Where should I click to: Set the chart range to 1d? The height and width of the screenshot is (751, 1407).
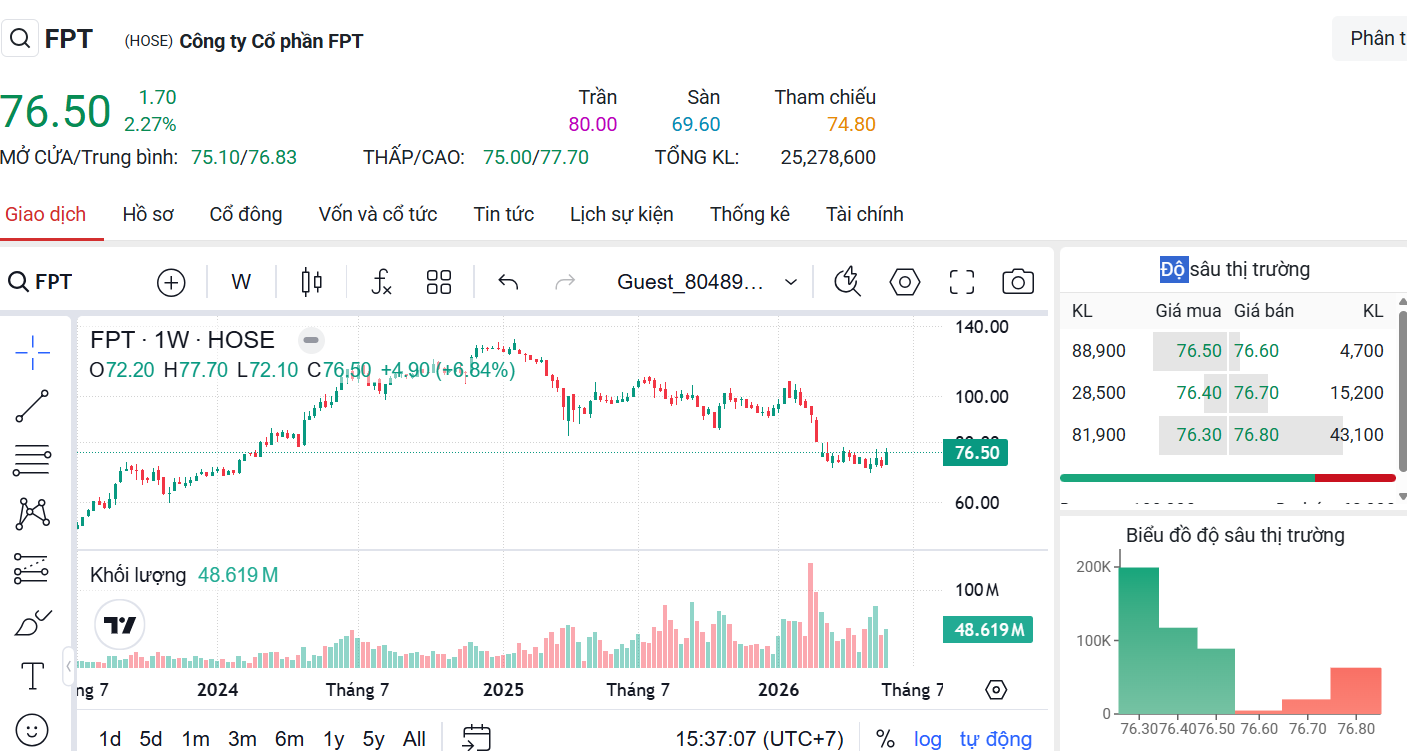pos(110,739)
